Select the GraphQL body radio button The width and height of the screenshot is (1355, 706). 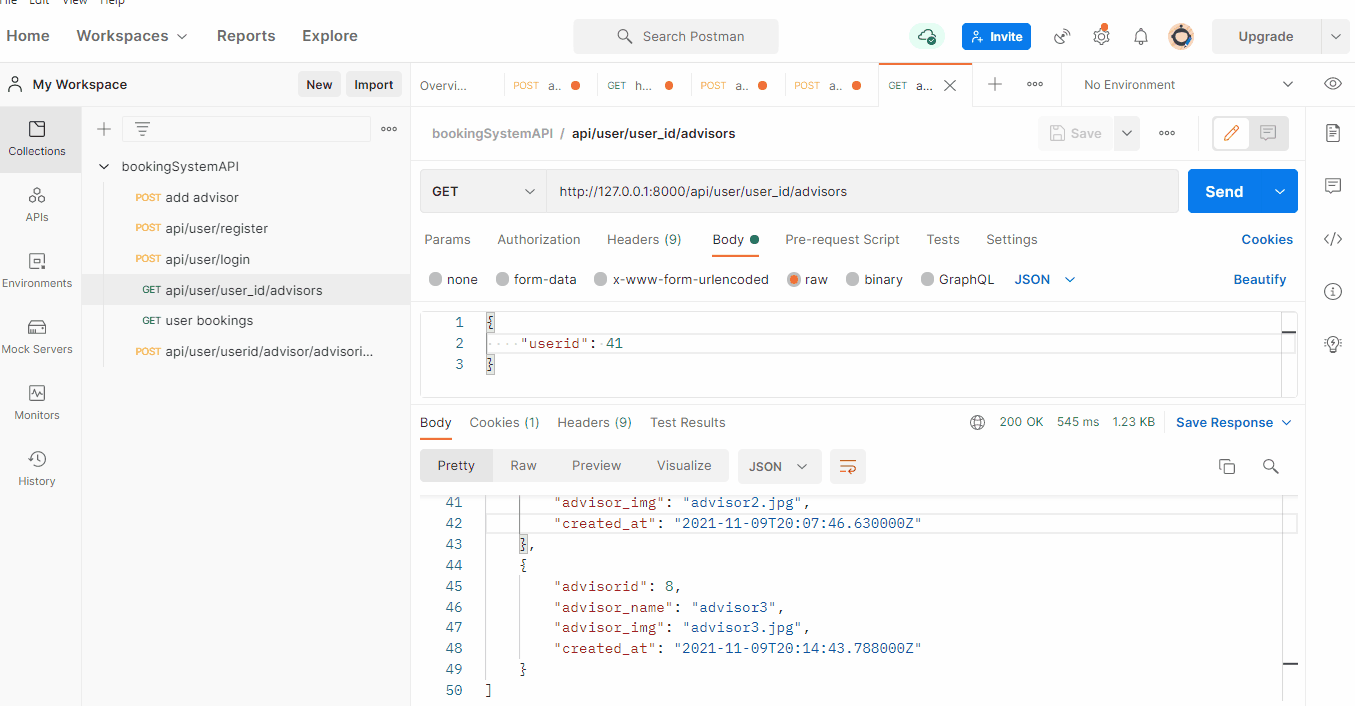click(x=928, y=280)
